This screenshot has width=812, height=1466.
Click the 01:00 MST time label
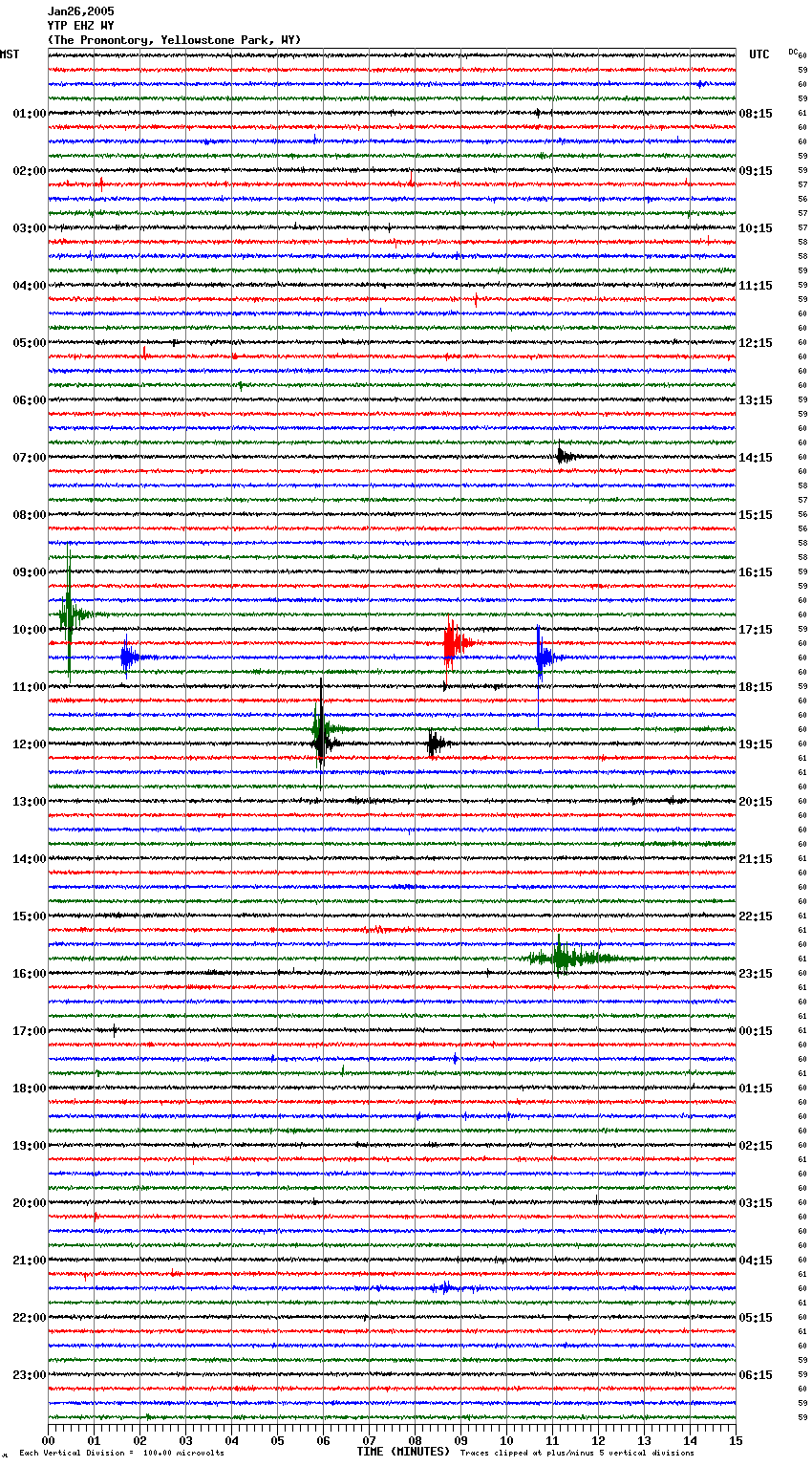pos(30,114)
